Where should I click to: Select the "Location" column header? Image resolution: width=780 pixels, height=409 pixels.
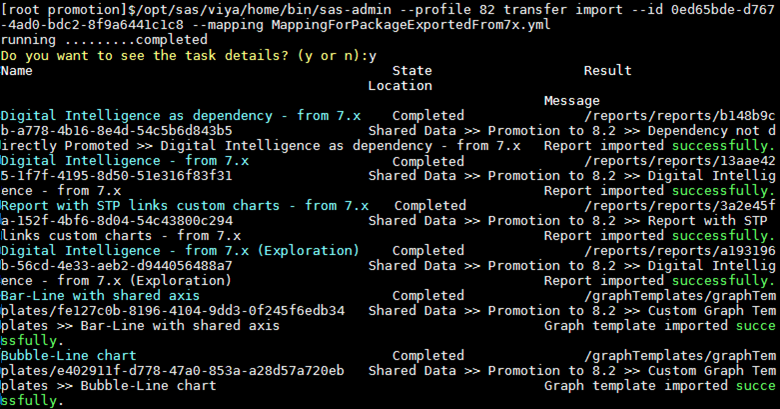pyautogui.click(x=400, y=86)
